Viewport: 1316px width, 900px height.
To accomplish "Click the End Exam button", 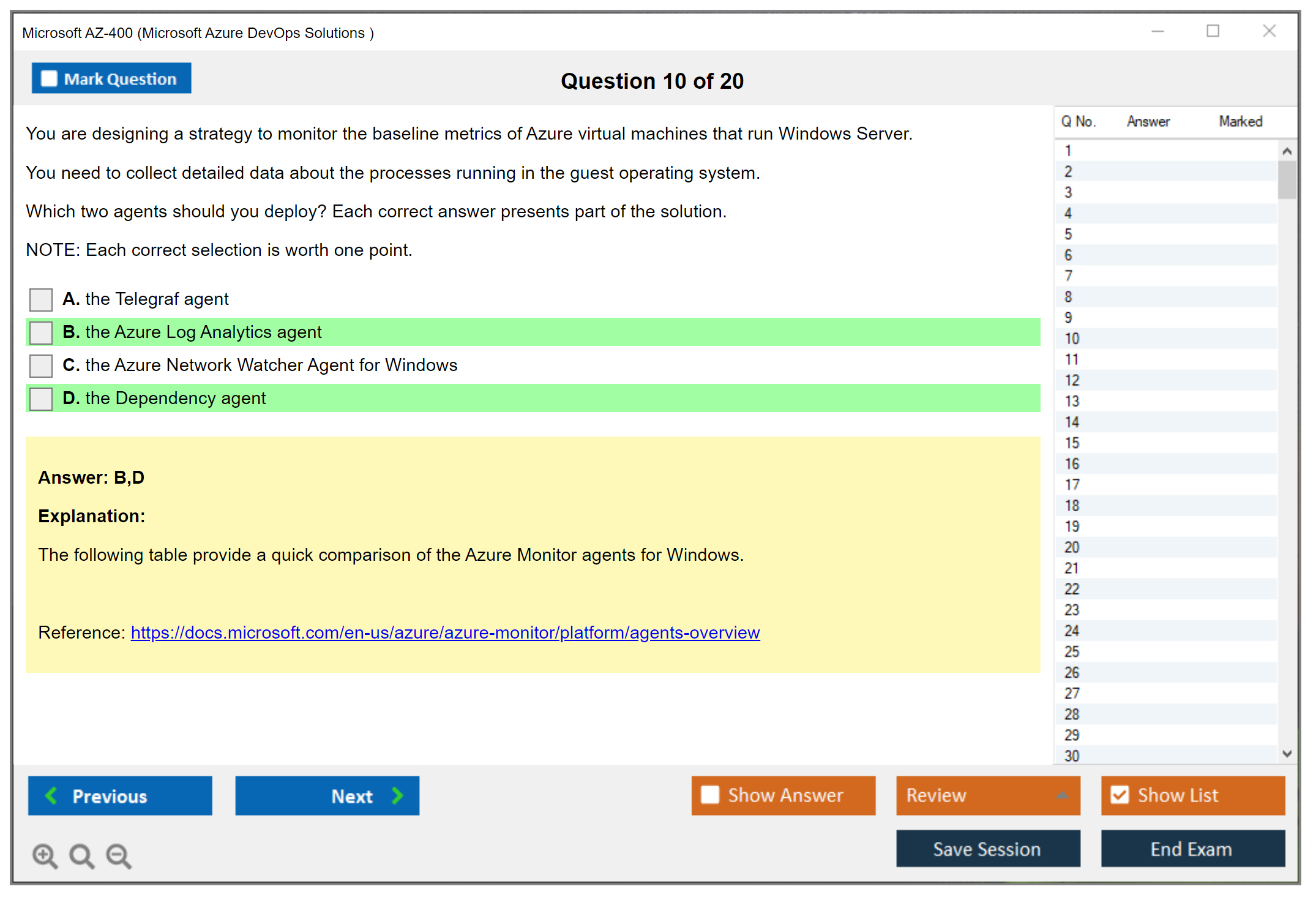I will pyautogui.click(x=1192, y=849).
